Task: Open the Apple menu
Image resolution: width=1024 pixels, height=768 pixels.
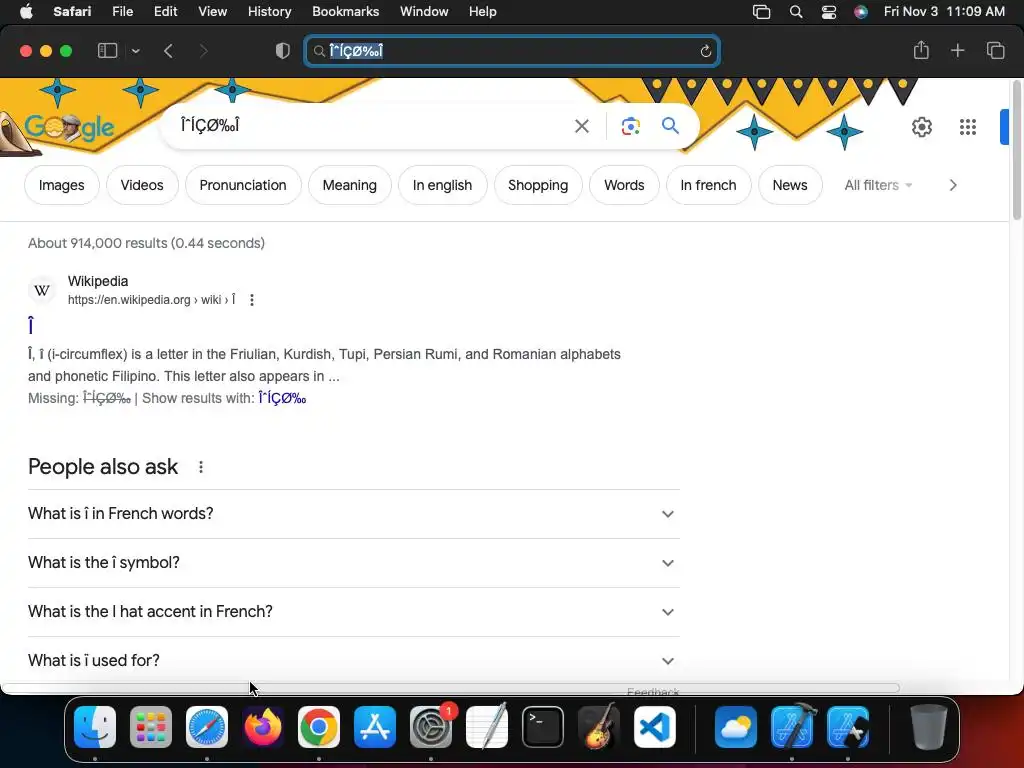Action: pos(26,12)
